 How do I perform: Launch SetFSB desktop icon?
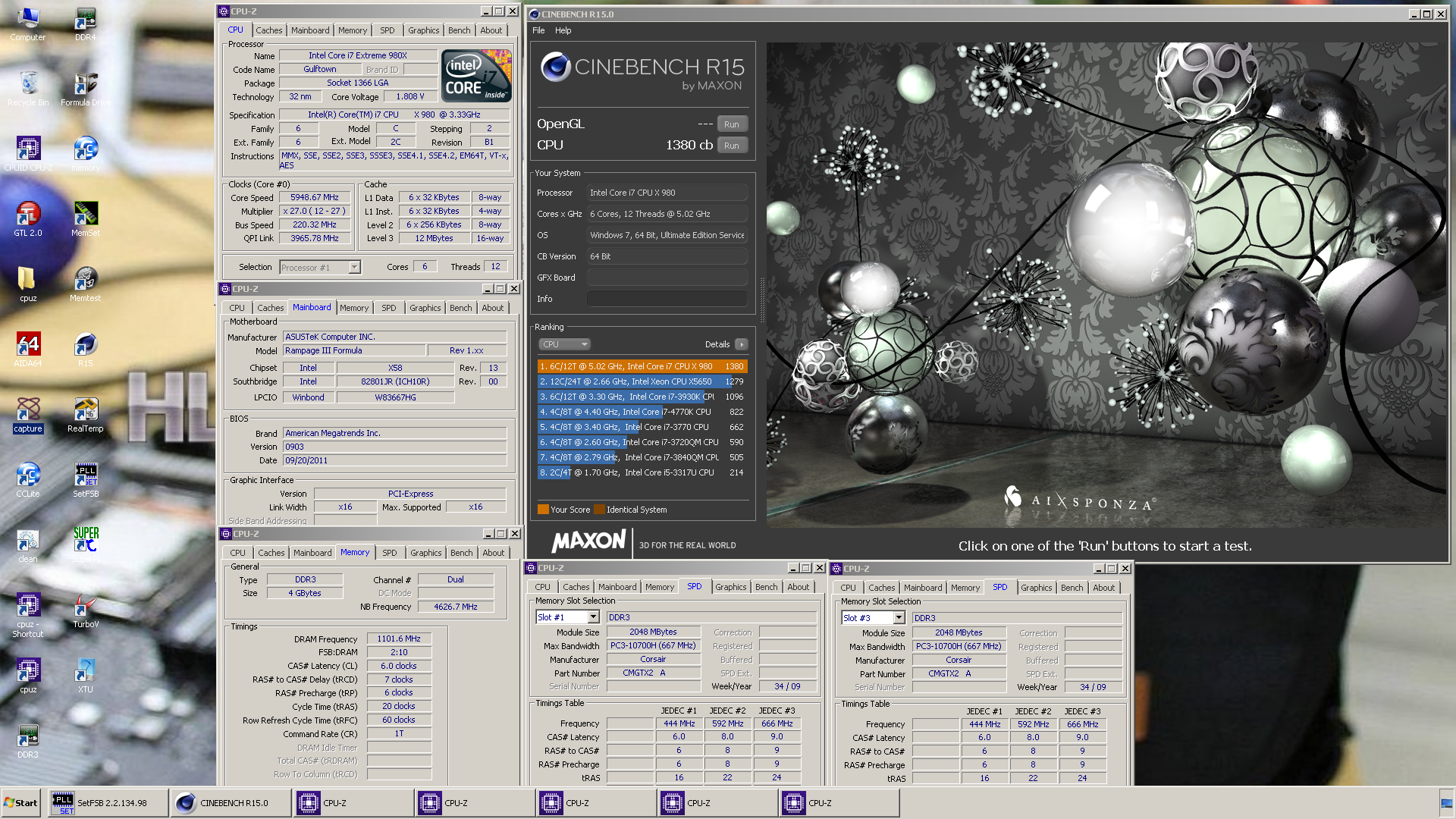pyautogui.click(x=86, y=480)
